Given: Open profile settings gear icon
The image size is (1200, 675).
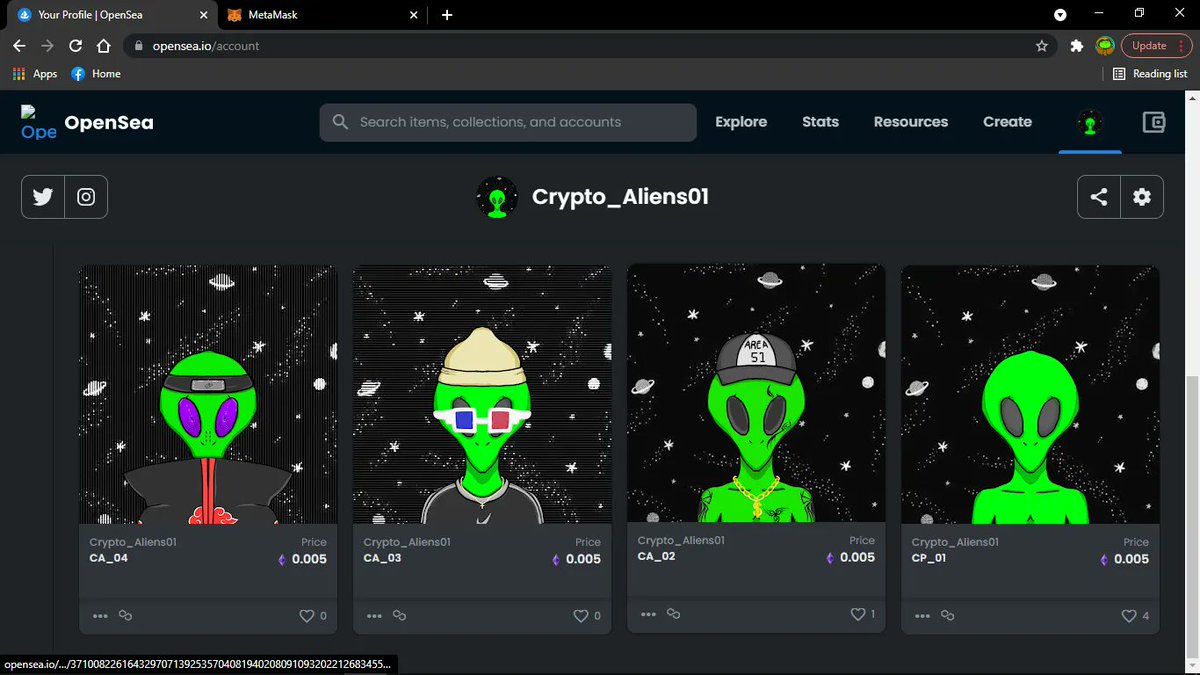Looking at the screenshot, I should point(1142,197).
